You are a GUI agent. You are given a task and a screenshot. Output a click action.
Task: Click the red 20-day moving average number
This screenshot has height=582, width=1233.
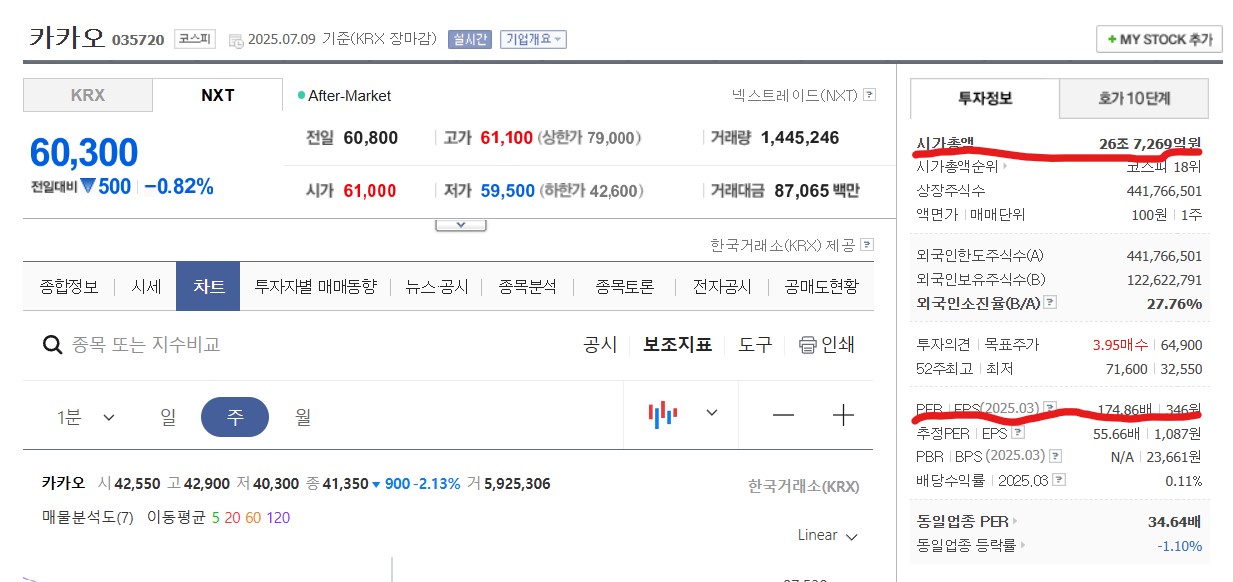tap(234, 518)
